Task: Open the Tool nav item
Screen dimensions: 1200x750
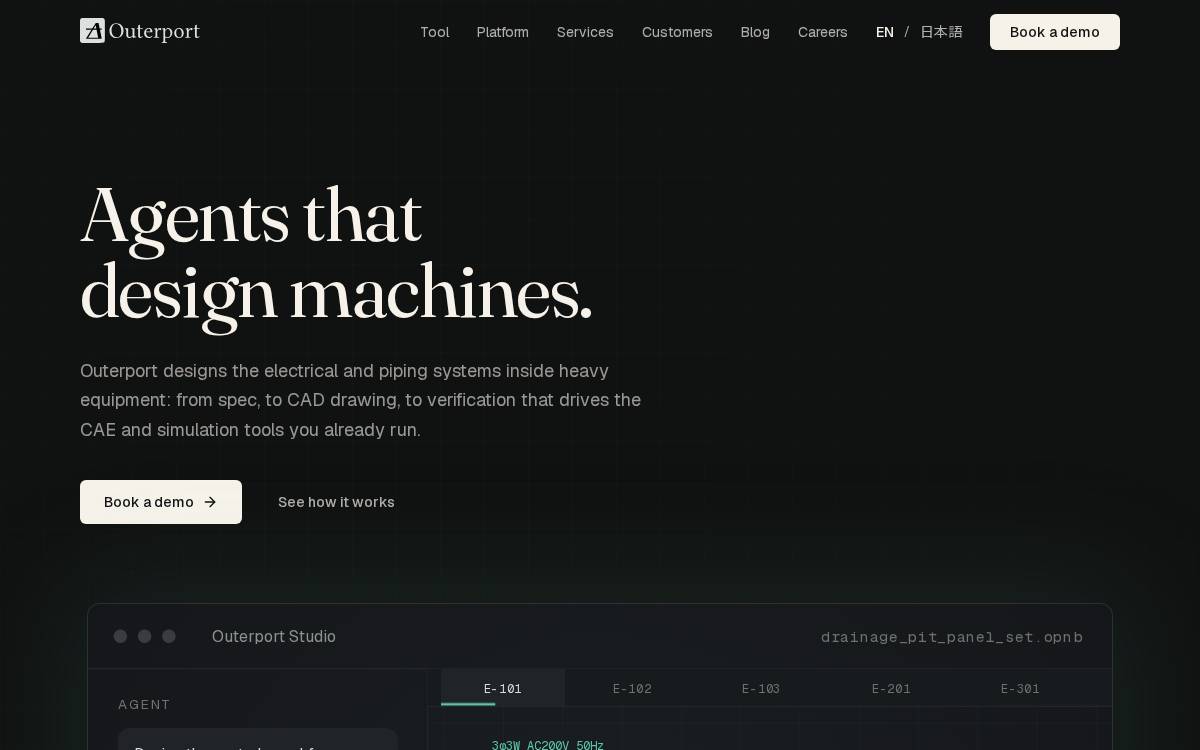Action: [x=434, y=32]
